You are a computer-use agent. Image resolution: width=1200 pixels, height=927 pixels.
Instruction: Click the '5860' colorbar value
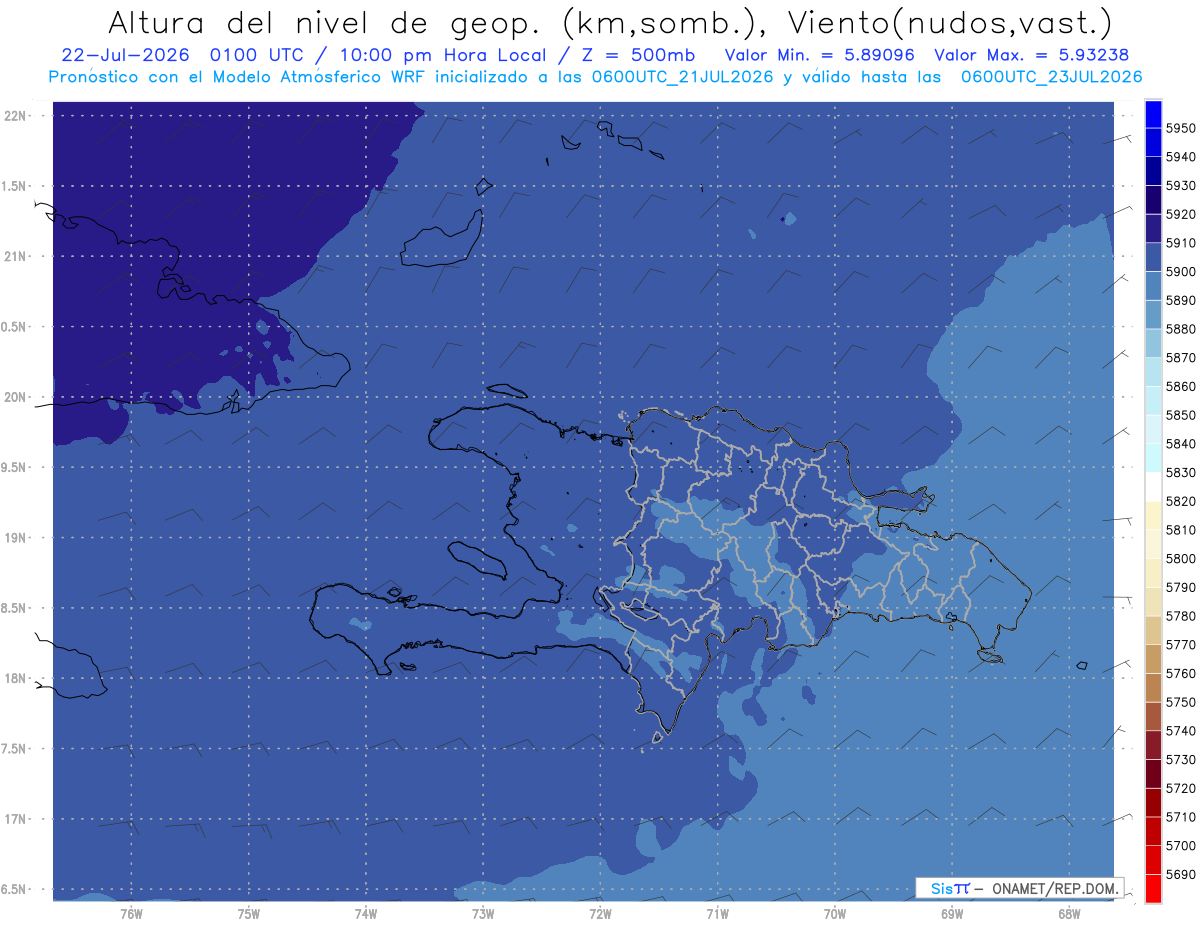coord(1180,386)
